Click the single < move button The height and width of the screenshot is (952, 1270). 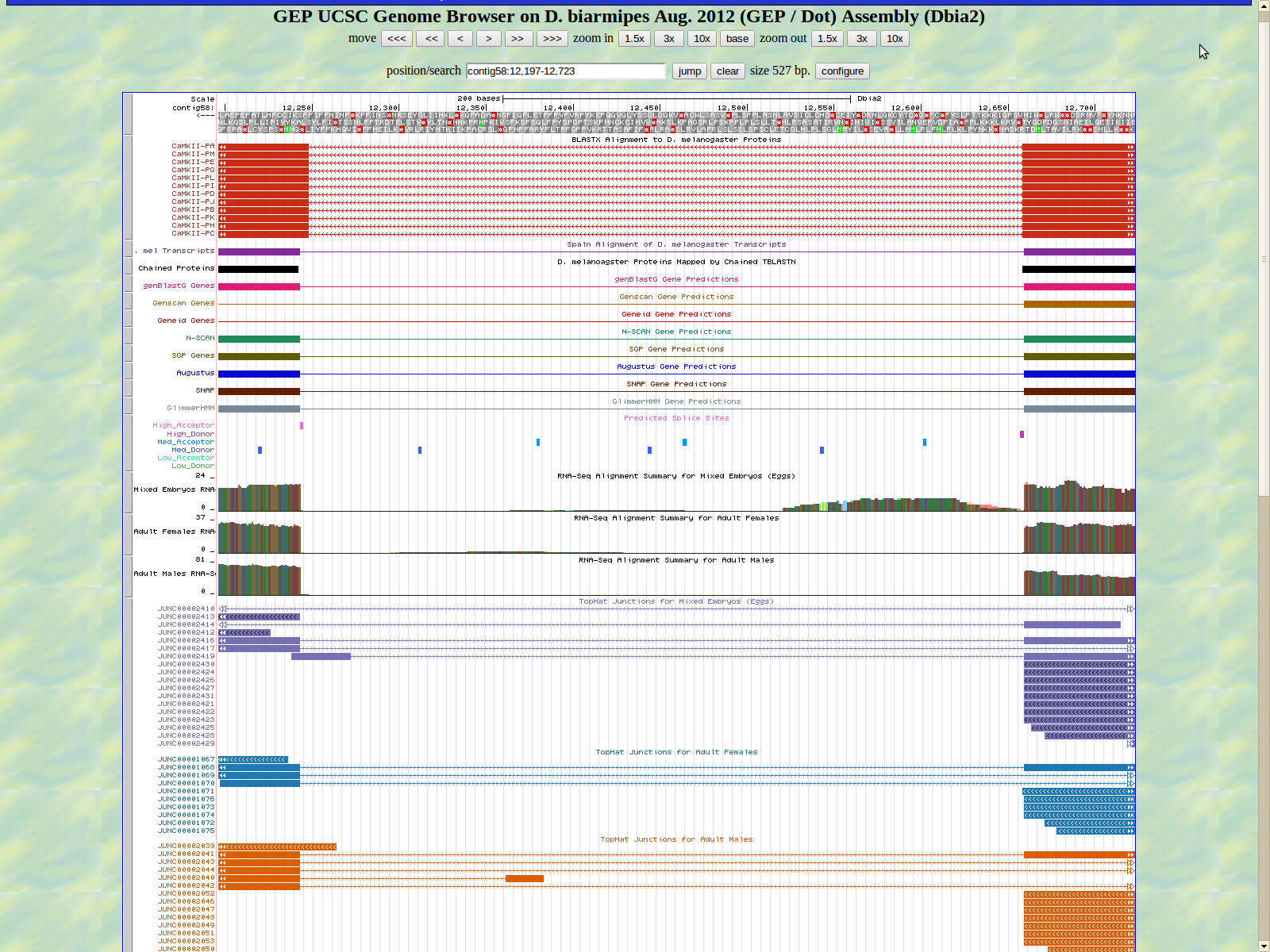460,38
